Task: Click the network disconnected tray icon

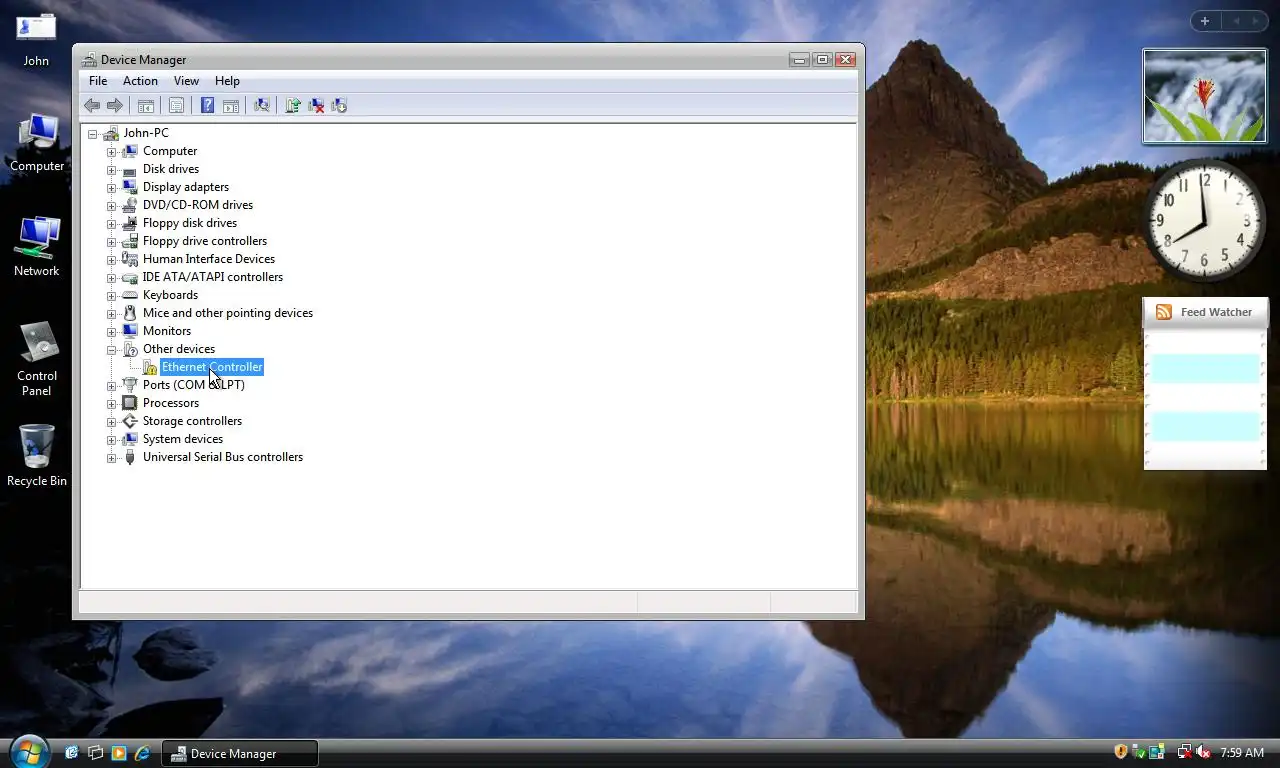Action: (x=1185, y=752)
